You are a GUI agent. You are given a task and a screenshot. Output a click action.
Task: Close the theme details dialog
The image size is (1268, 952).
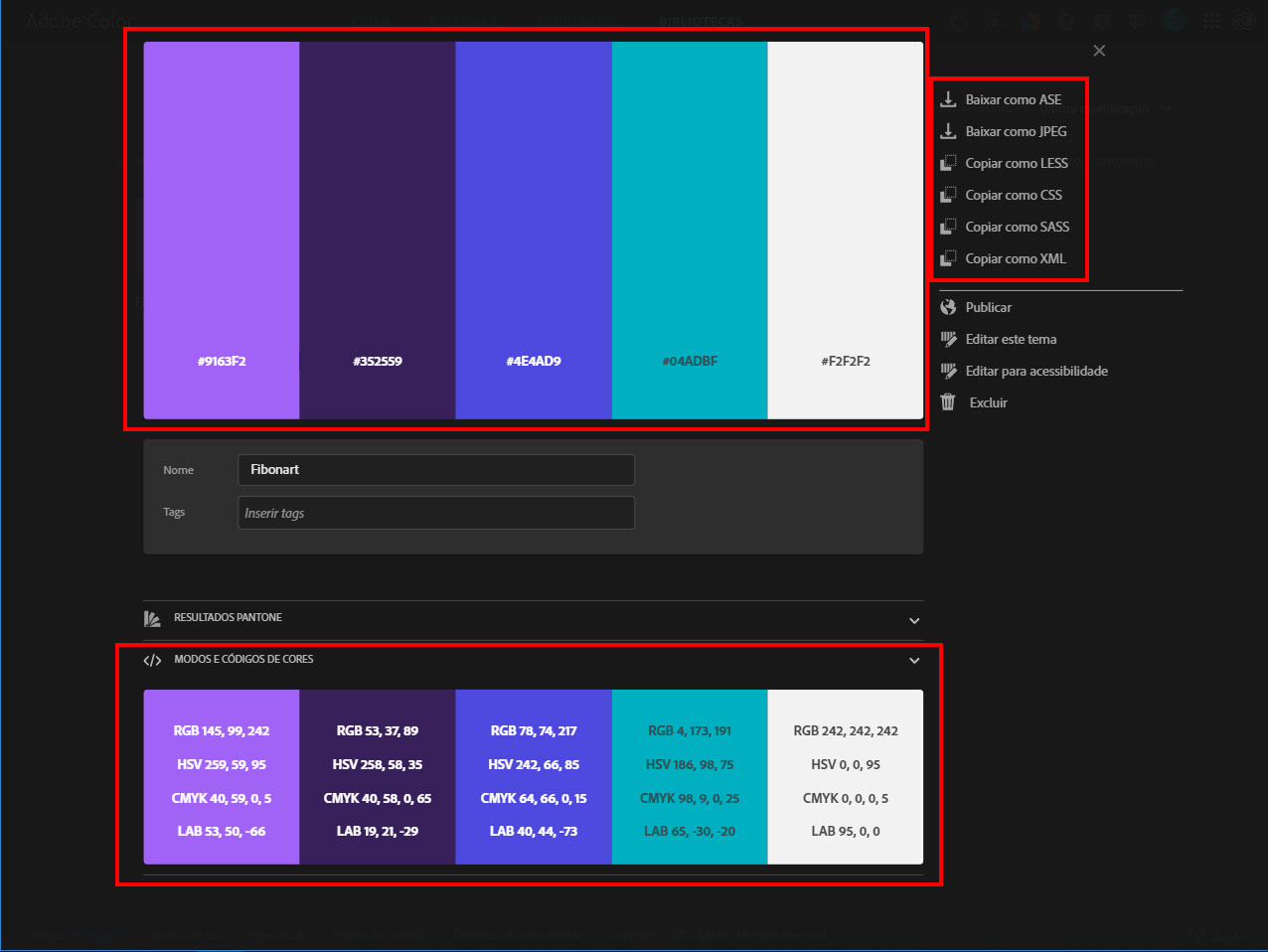[x=1099, y=51]
